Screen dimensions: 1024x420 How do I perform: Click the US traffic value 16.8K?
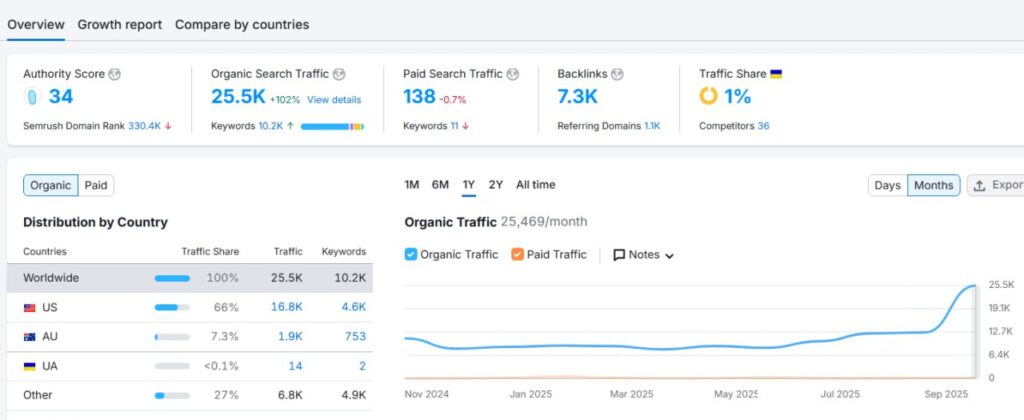coord(287,307)
